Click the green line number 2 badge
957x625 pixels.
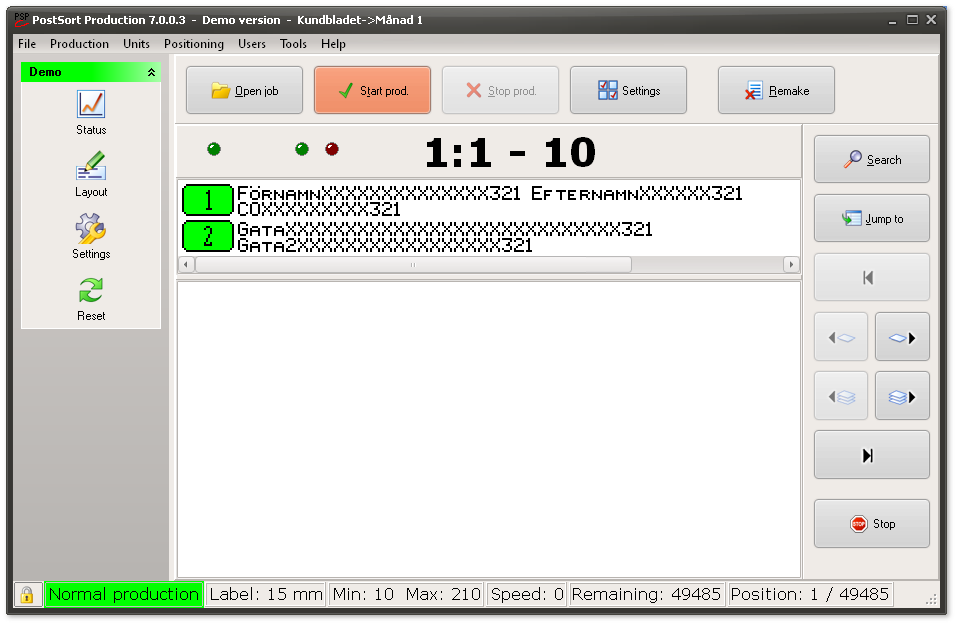(208, 236)
